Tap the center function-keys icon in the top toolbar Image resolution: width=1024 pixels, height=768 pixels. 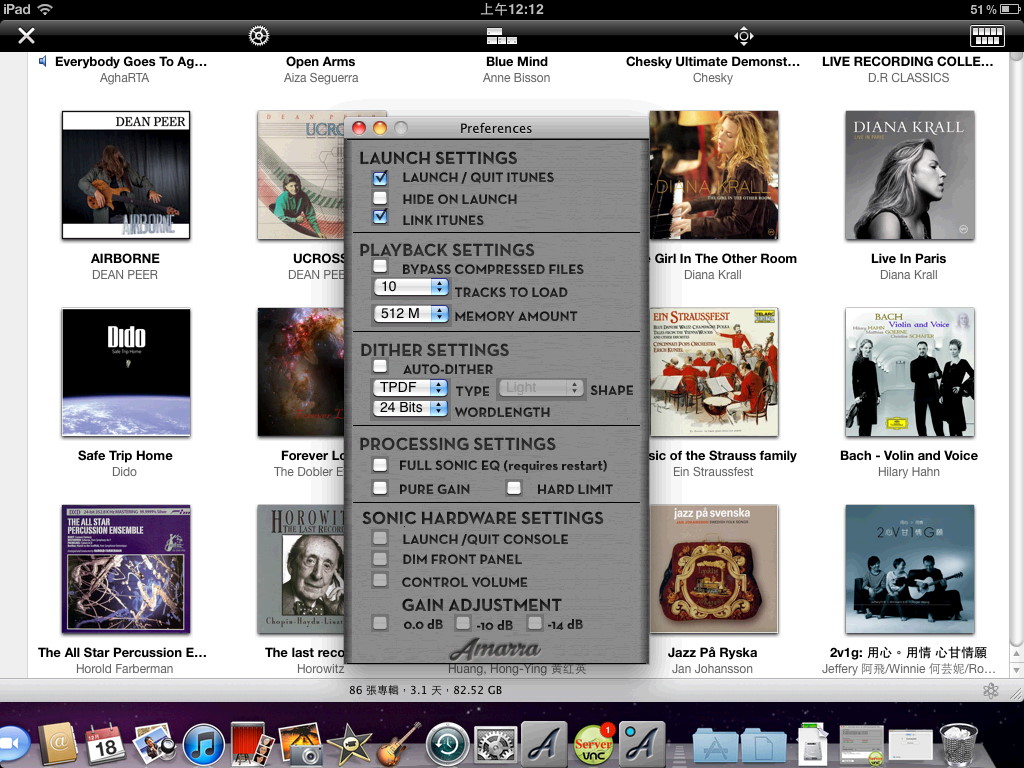pos(502,36)
